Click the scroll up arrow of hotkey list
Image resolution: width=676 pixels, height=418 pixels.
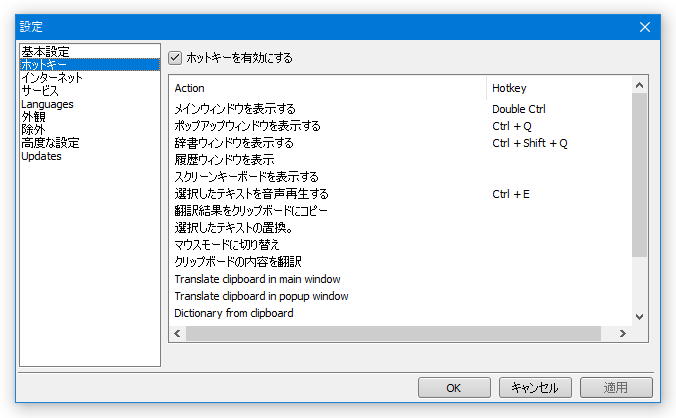coord(639,85)
